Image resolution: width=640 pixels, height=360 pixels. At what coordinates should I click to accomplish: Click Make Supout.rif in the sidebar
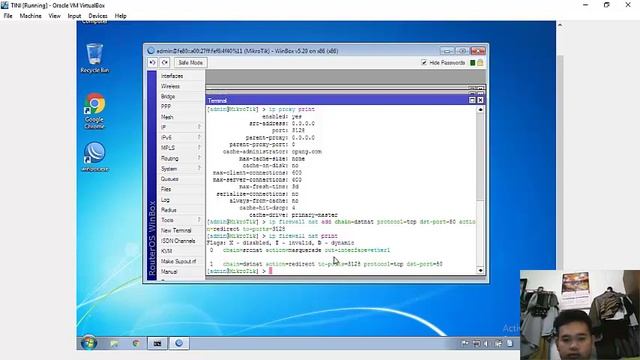pos(178,261)
